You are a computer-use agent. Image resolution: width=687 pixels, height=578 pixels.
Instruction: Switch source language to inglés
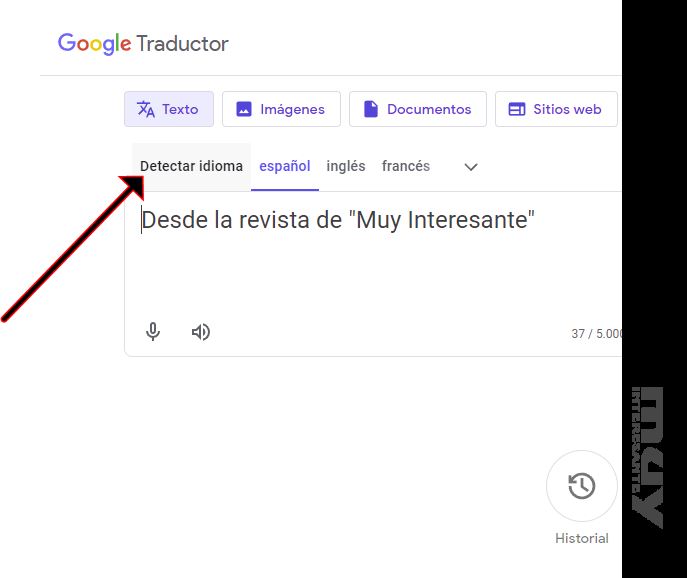tap(346, 167)
